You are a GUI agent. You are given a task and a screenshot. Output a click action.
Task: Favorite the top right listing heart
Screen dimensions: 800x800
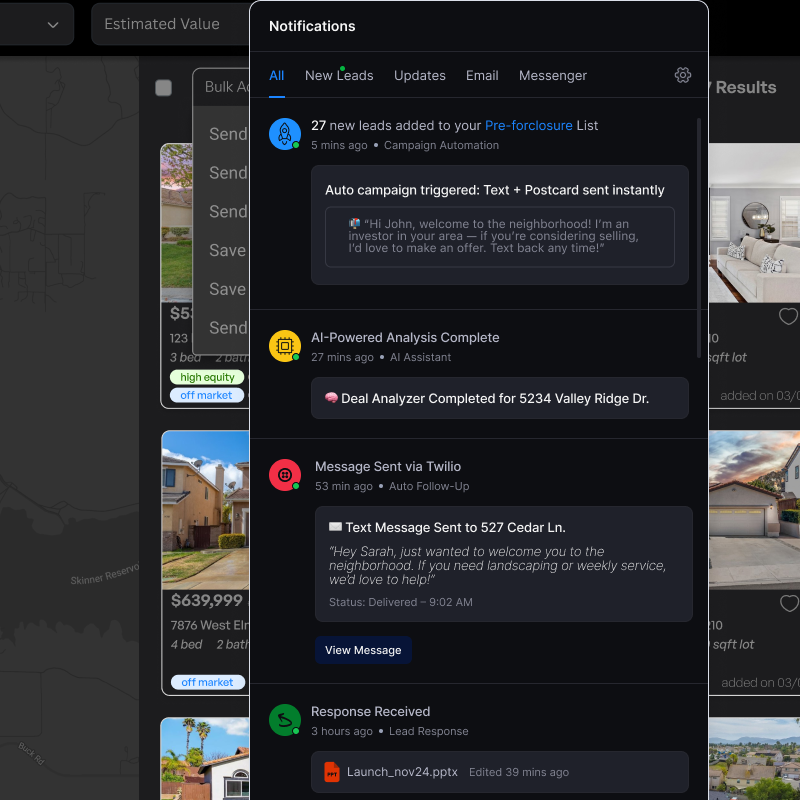[x=788, y=317]
